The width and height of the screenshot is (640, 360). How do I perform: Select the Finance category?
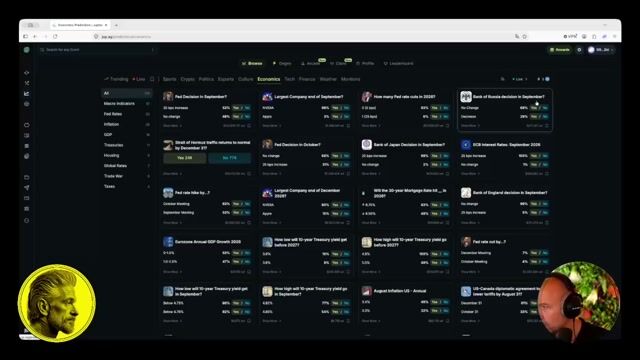(x=307, y=79)
